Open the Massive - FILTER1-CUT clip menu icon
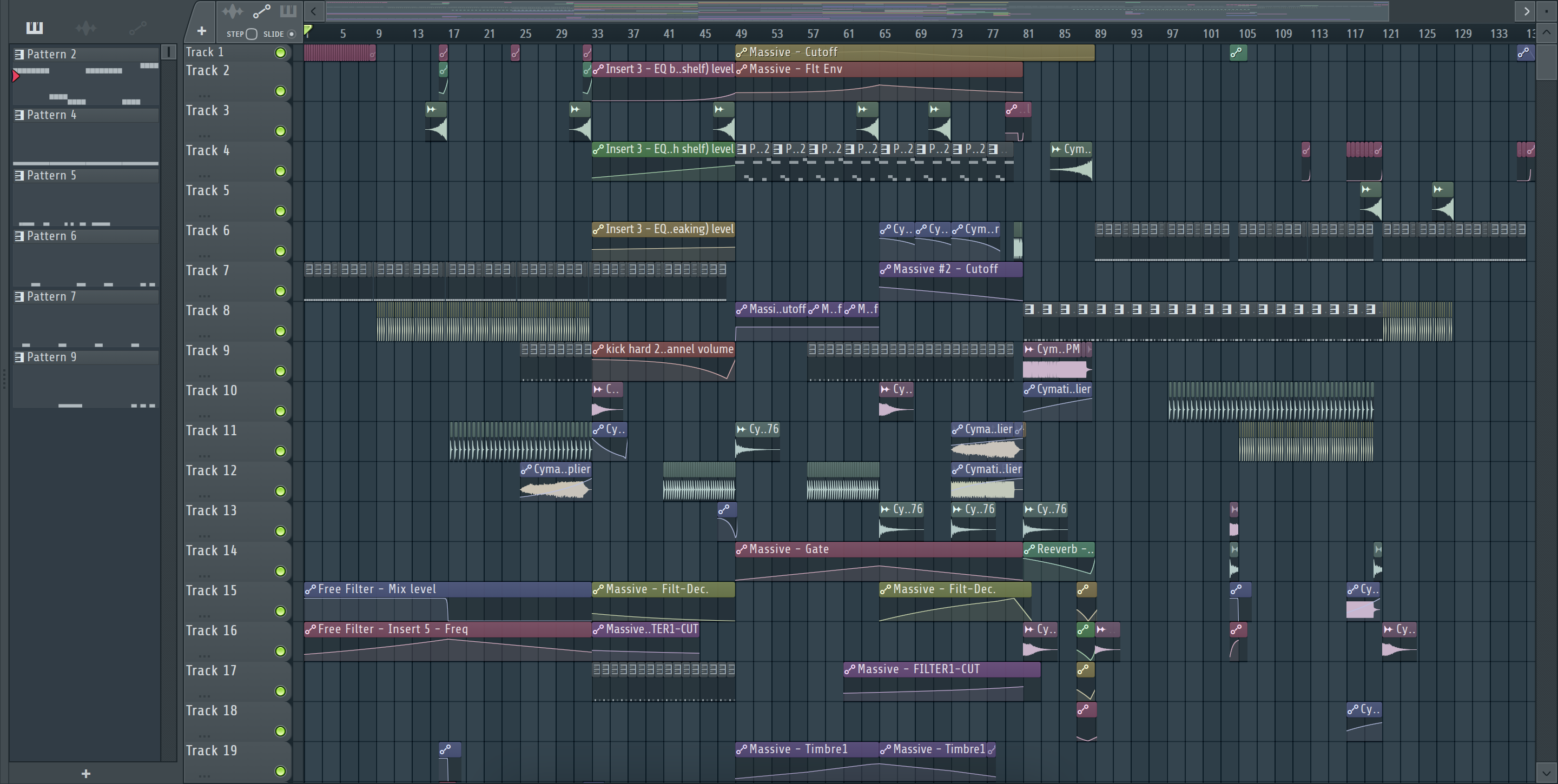The height and width of the screenshot is (784, 1558). click(x=850, y=669)
